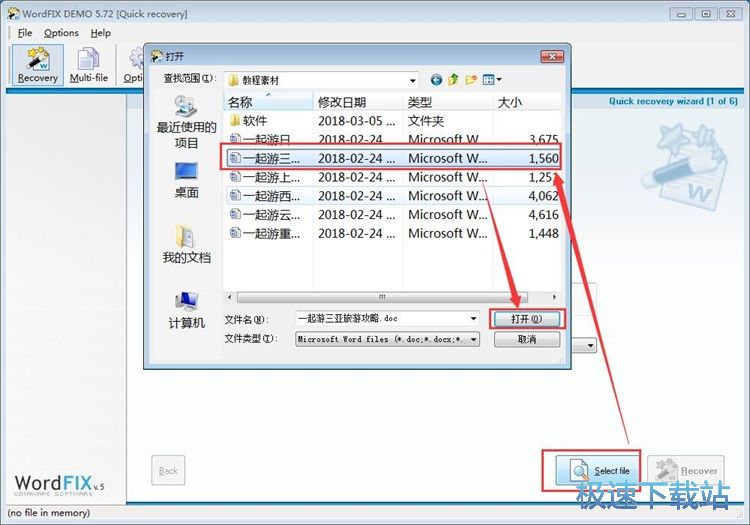
Task: Sort files by 修改日期 column header
Action: (358, 102)
